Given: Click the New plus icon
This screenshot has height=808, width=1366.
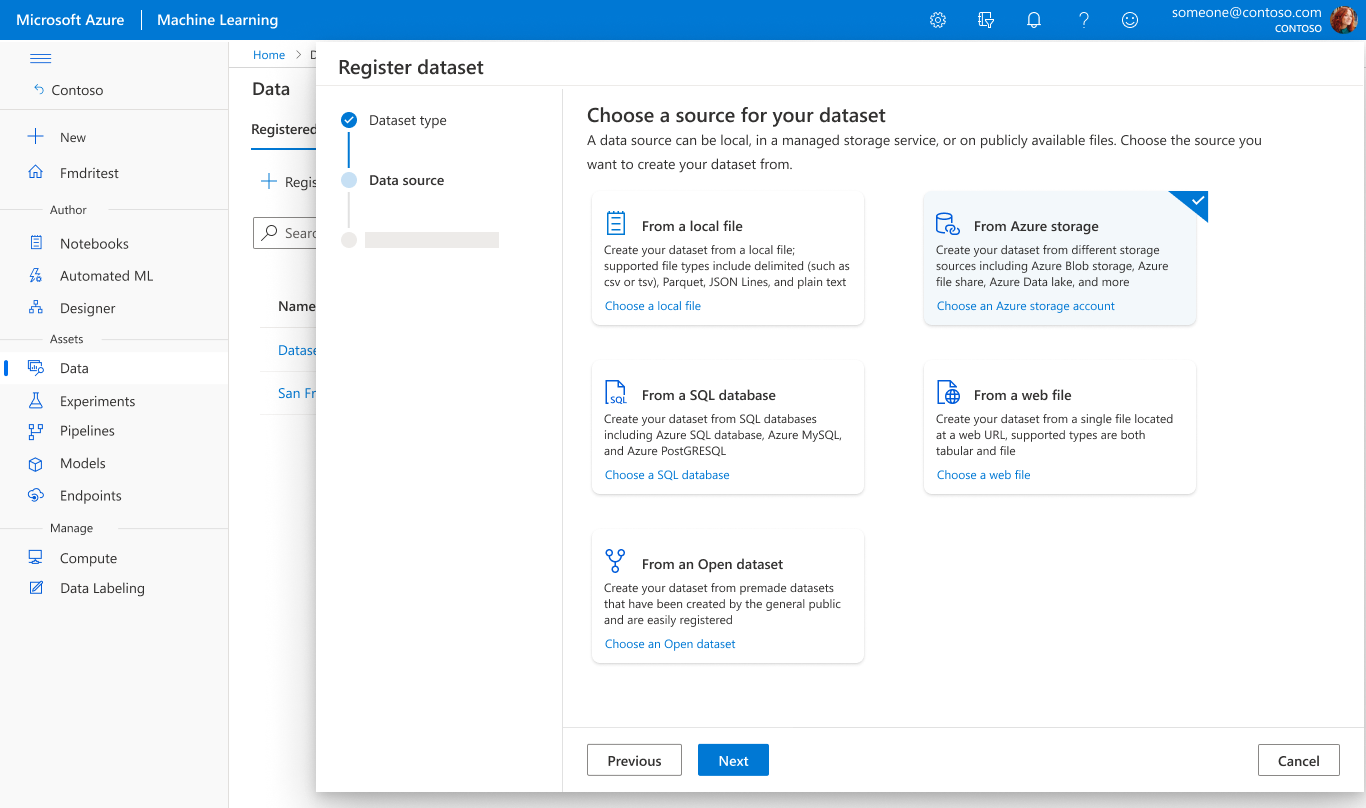Looking at the screenshot, I should (x=36, y=137).
